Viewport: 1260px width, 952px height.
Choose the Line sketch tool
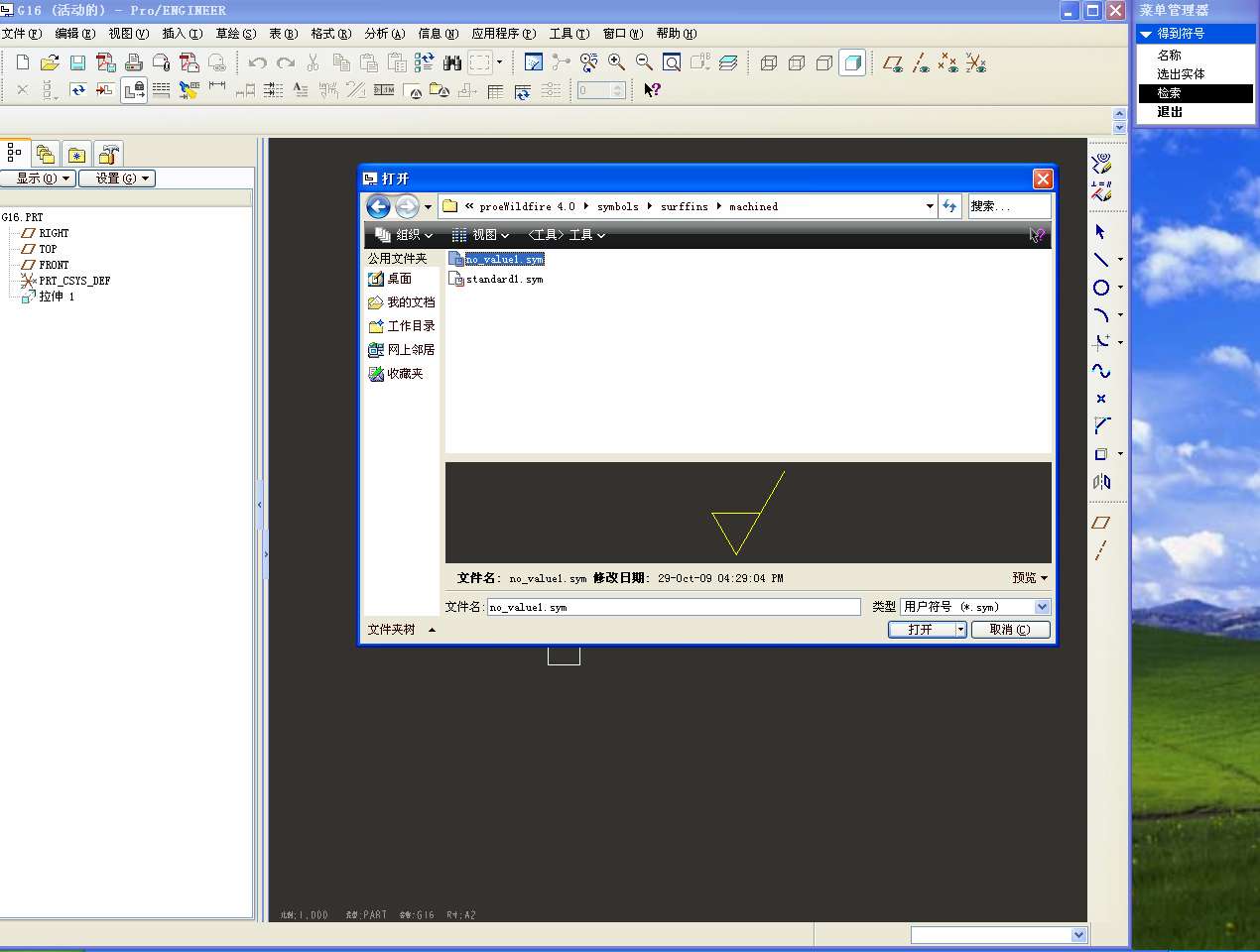point(1100,259)
